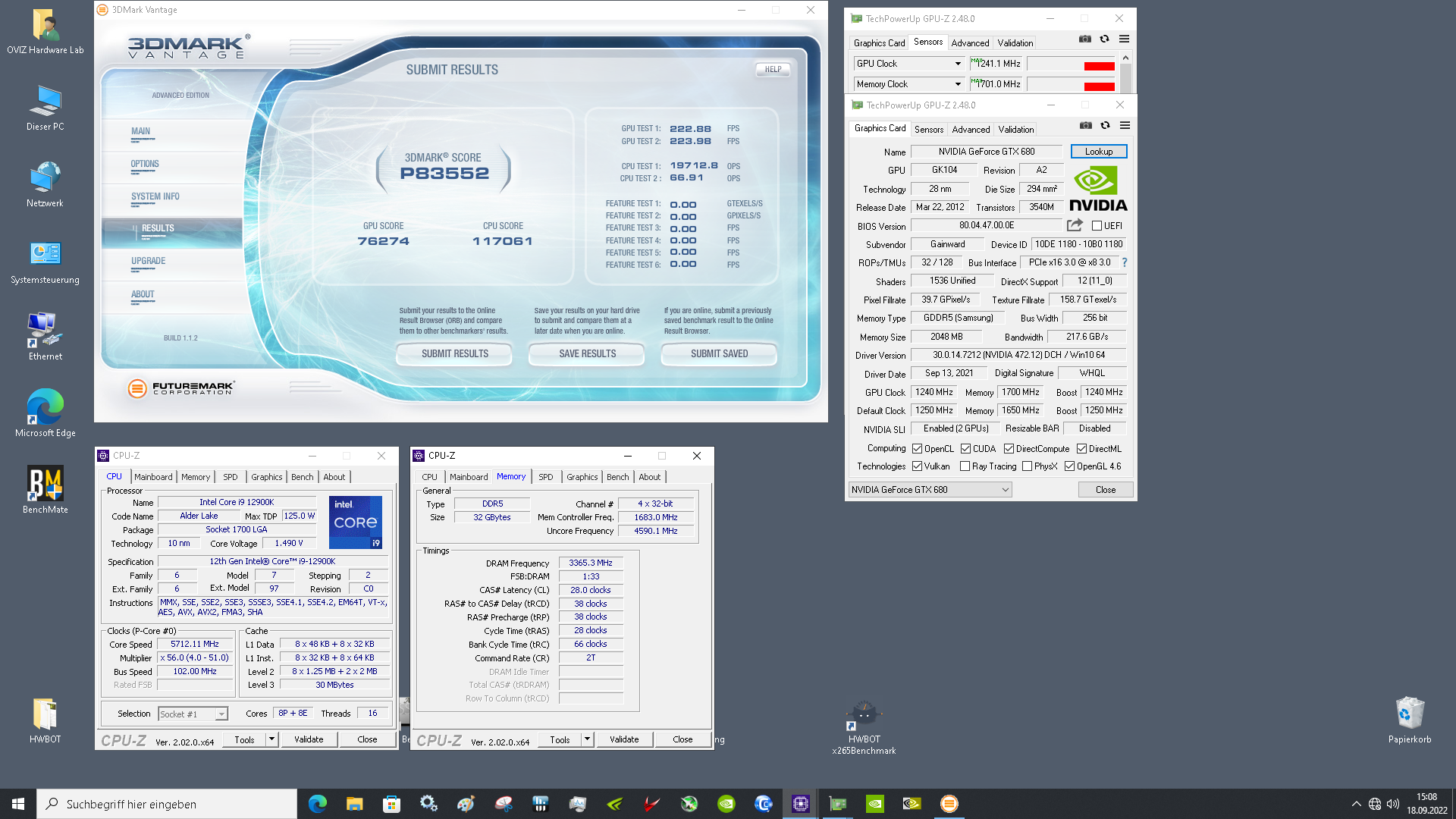Screen dimensions: 1456x819
Task: Click Microsoft Store taskbar icon
Action: point(391,804)
